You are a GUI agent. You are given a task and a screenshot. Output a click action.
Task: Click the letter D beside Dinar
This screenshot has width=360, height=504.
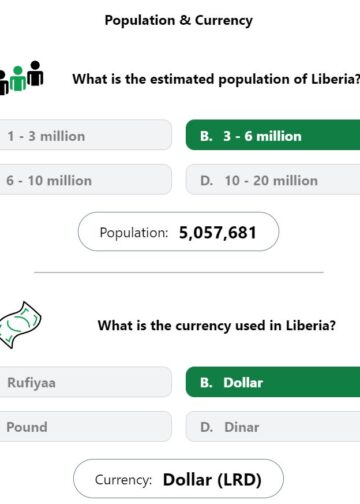click(206, 427)
